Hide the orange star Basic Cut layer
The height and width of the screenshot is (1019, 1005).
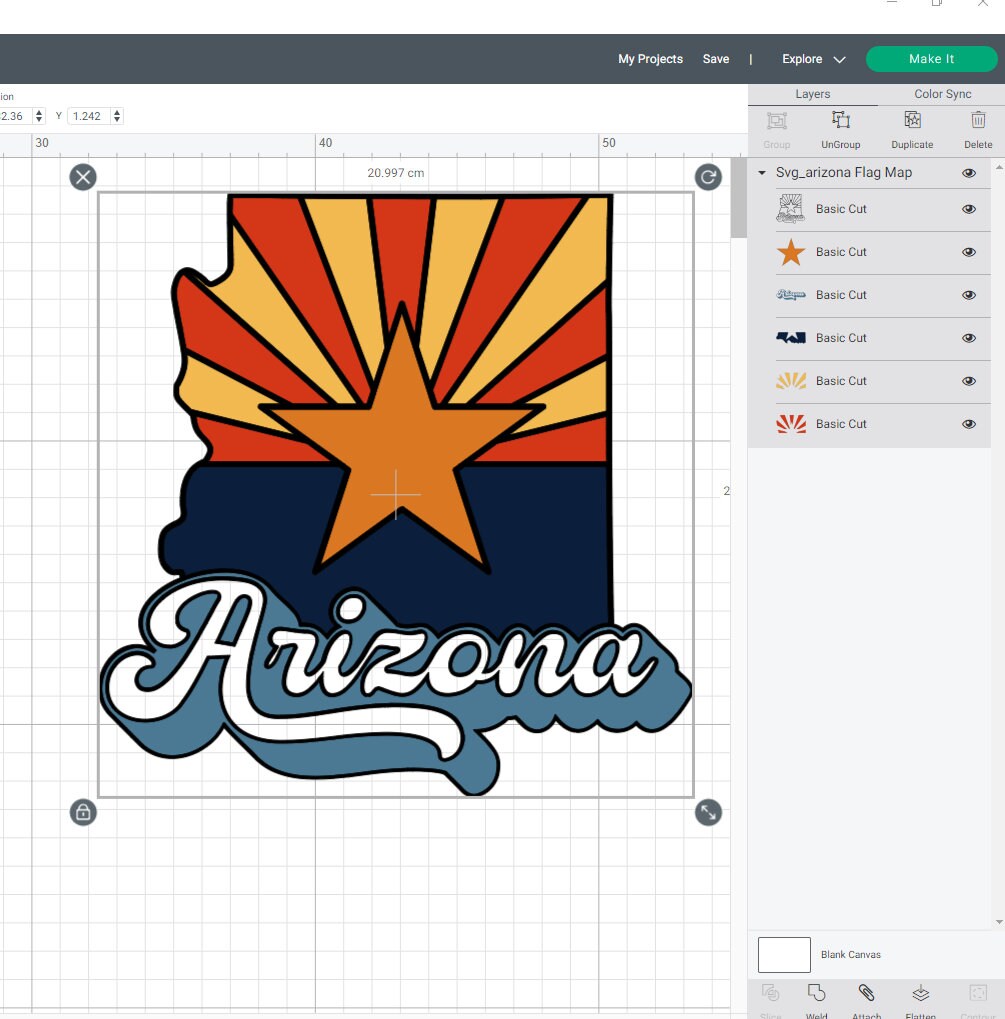tap(968, 252)
